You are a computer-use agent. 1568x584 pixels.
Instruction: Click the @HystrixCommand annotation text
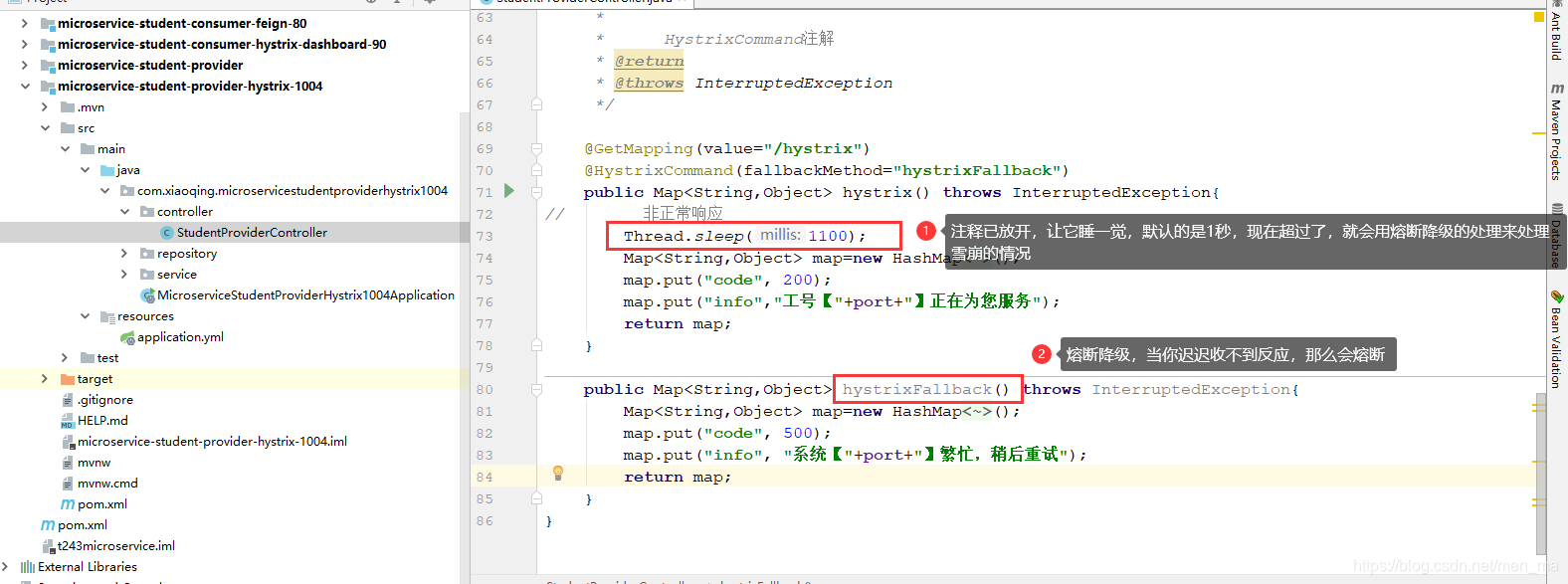[x=659, y=170]
